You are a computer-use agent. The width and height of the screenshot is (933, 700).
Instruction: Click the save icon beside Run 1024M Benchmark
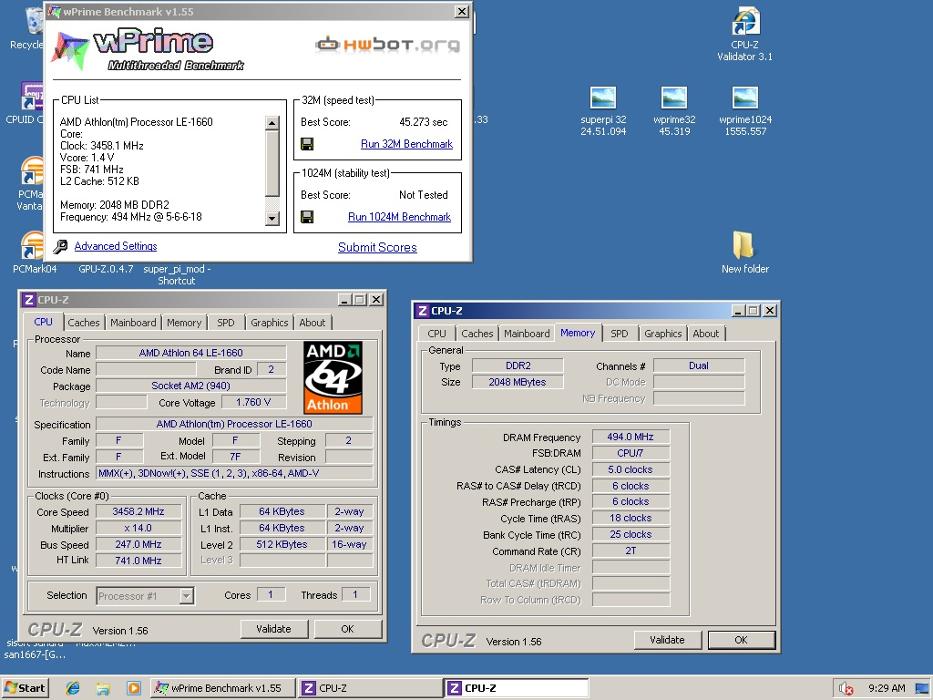tap(307, 217)
